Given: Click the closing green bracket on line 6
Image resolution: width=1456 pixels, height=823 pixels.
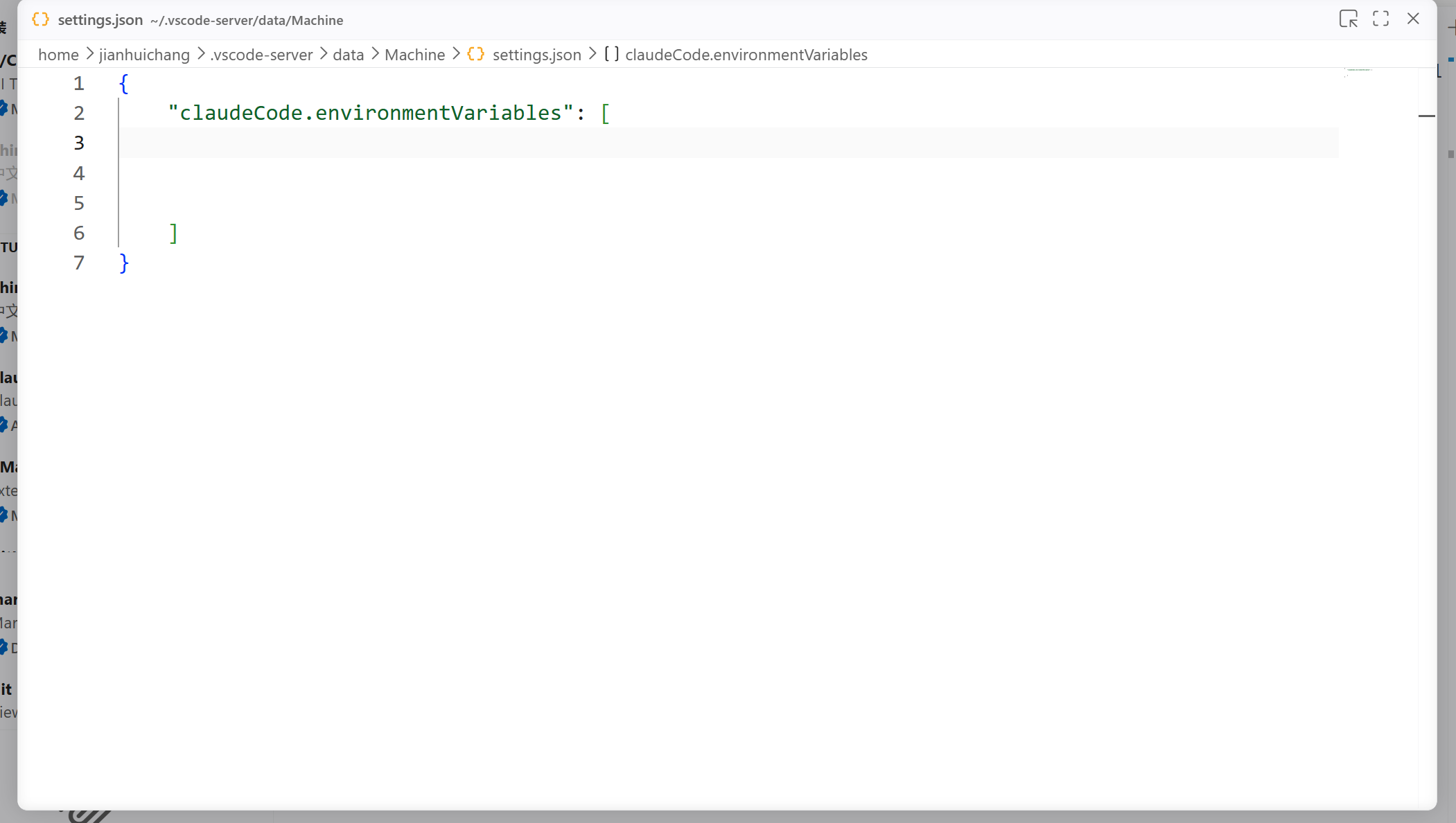Looking at the screenshot, I should point(173,233).
